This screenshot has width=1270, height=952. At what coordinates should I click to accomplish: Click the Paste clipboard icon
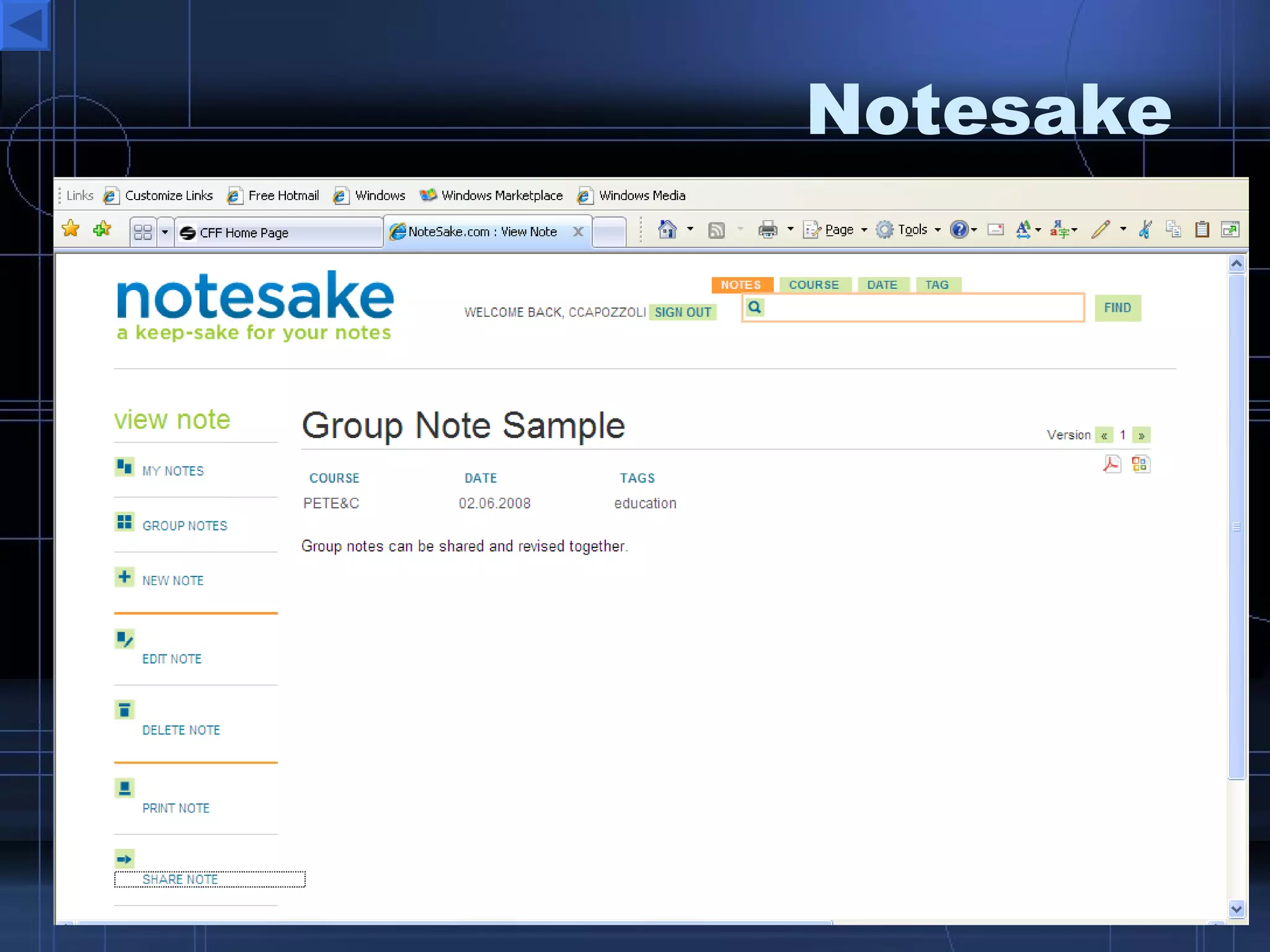pos(1202,229)
